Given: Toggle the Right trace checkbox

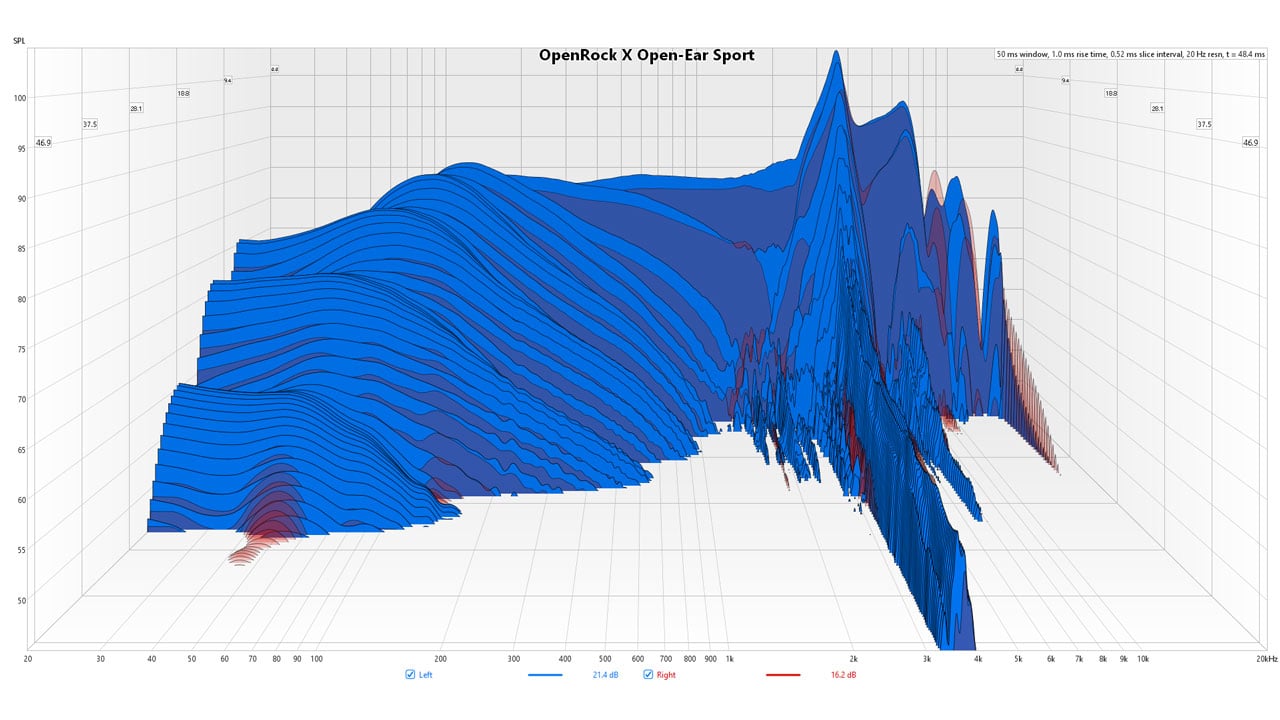Looking at the screenshot, I should pos(648,675).
